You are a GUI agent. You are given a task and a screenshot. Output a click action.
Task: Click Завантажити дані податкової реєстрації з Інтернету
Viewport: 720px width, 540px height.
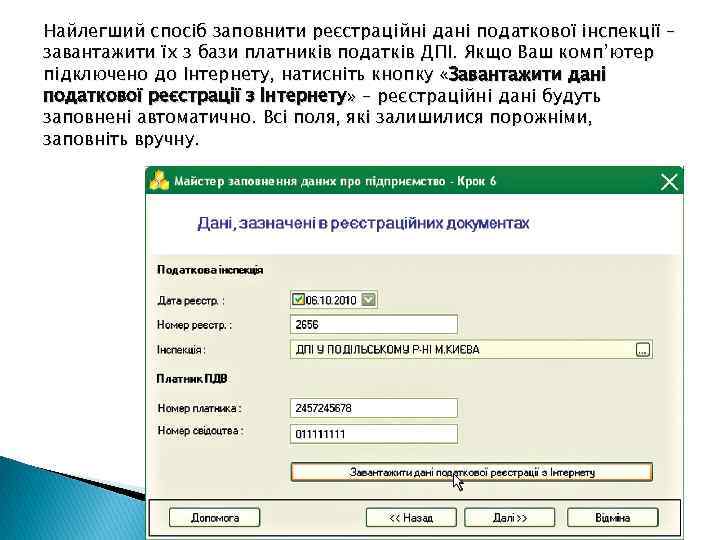click(x=472, y=472)
